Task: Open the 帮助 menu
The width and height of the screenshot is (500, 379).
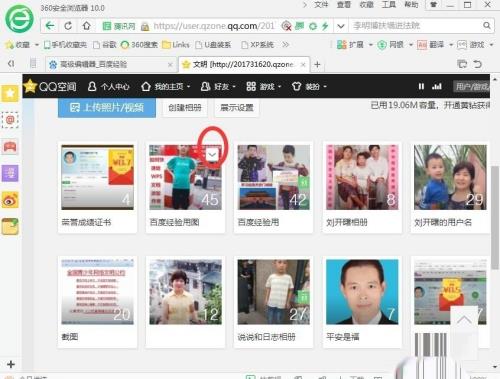Action: coord(411,5)
